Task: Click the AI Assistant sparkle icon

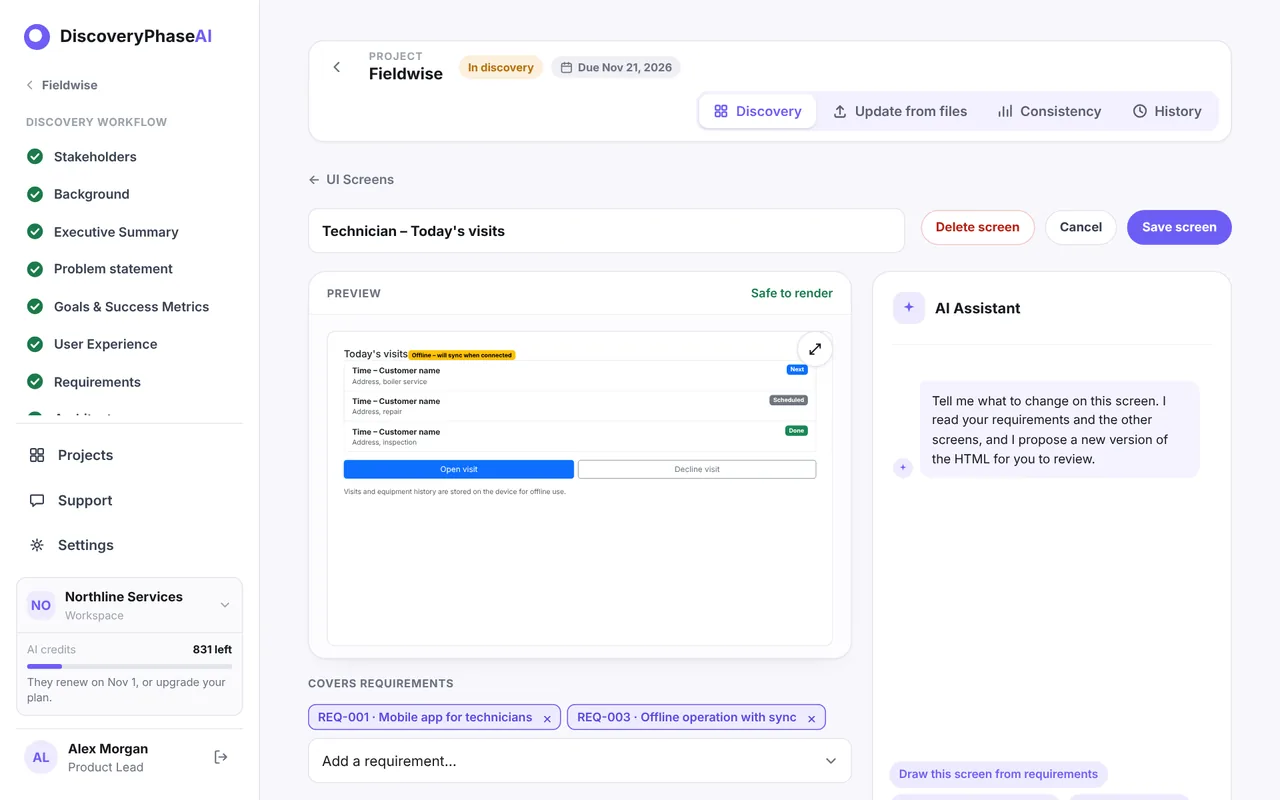Action: [908, 308]
